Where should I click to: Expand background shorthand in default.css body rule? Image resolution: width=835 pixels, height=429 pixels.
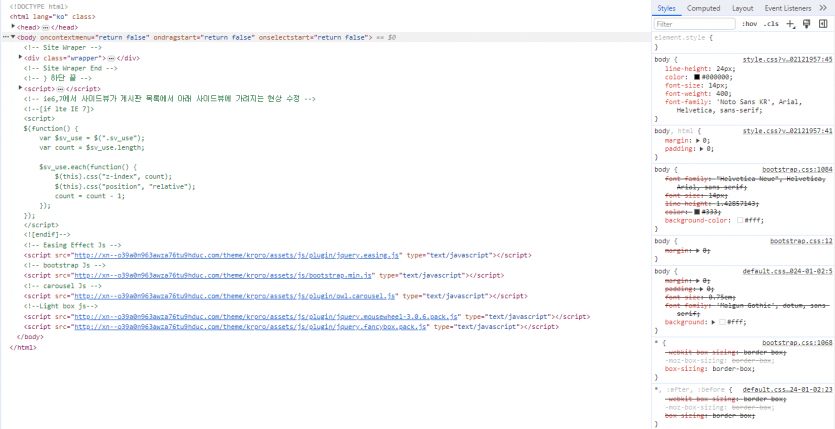(713, 322)
